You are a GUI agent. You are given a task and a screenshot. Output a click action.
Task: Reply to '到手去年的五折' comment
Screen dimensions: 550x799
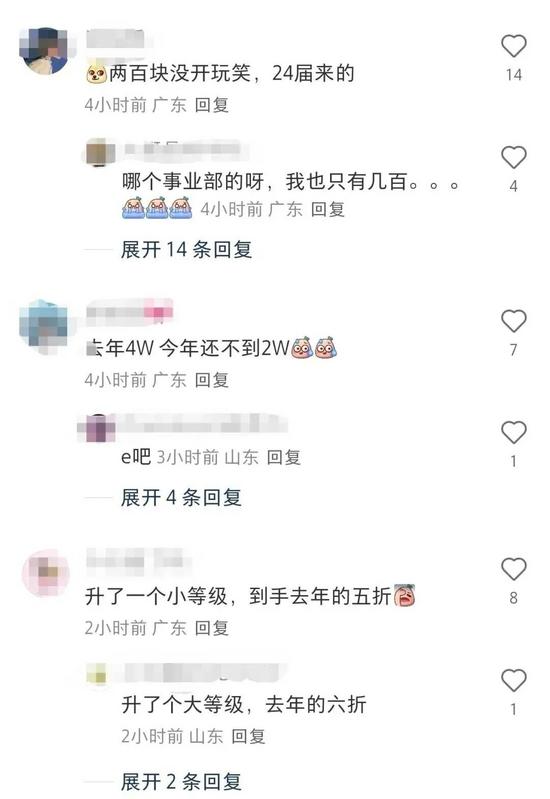(212, 628)
